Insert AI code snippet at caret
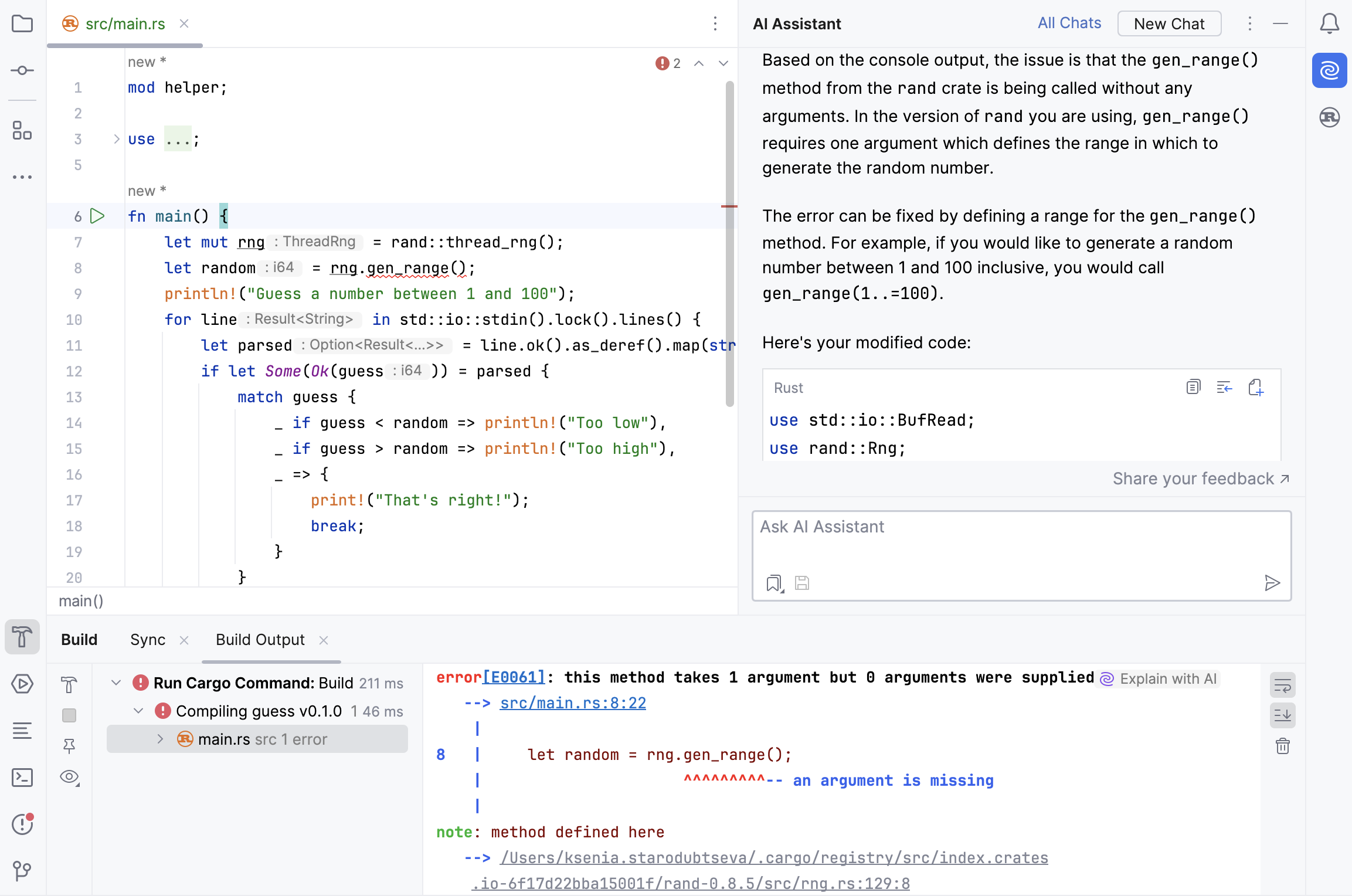 1224,388
